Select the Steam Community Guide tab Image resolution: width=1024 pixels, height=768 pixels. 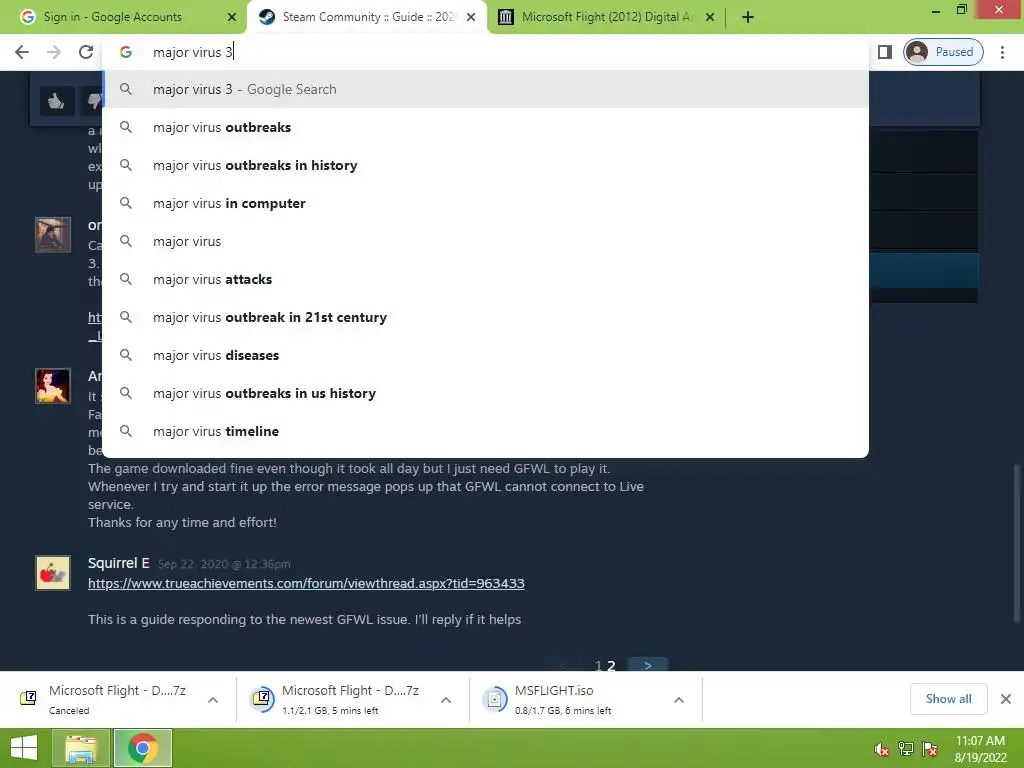369,17
